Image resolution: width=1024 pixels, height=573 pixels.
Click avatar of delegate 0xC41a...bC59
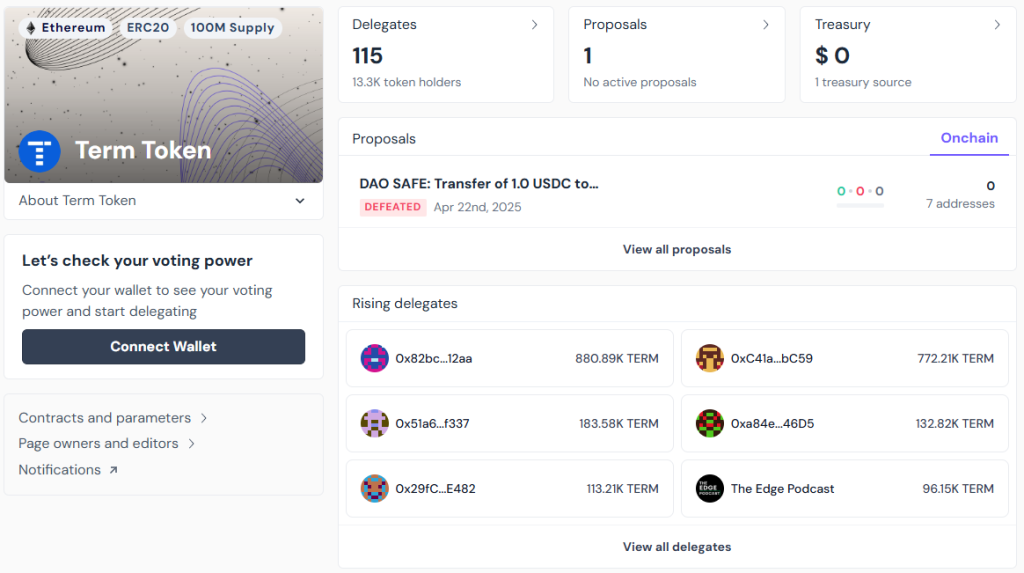709,358
